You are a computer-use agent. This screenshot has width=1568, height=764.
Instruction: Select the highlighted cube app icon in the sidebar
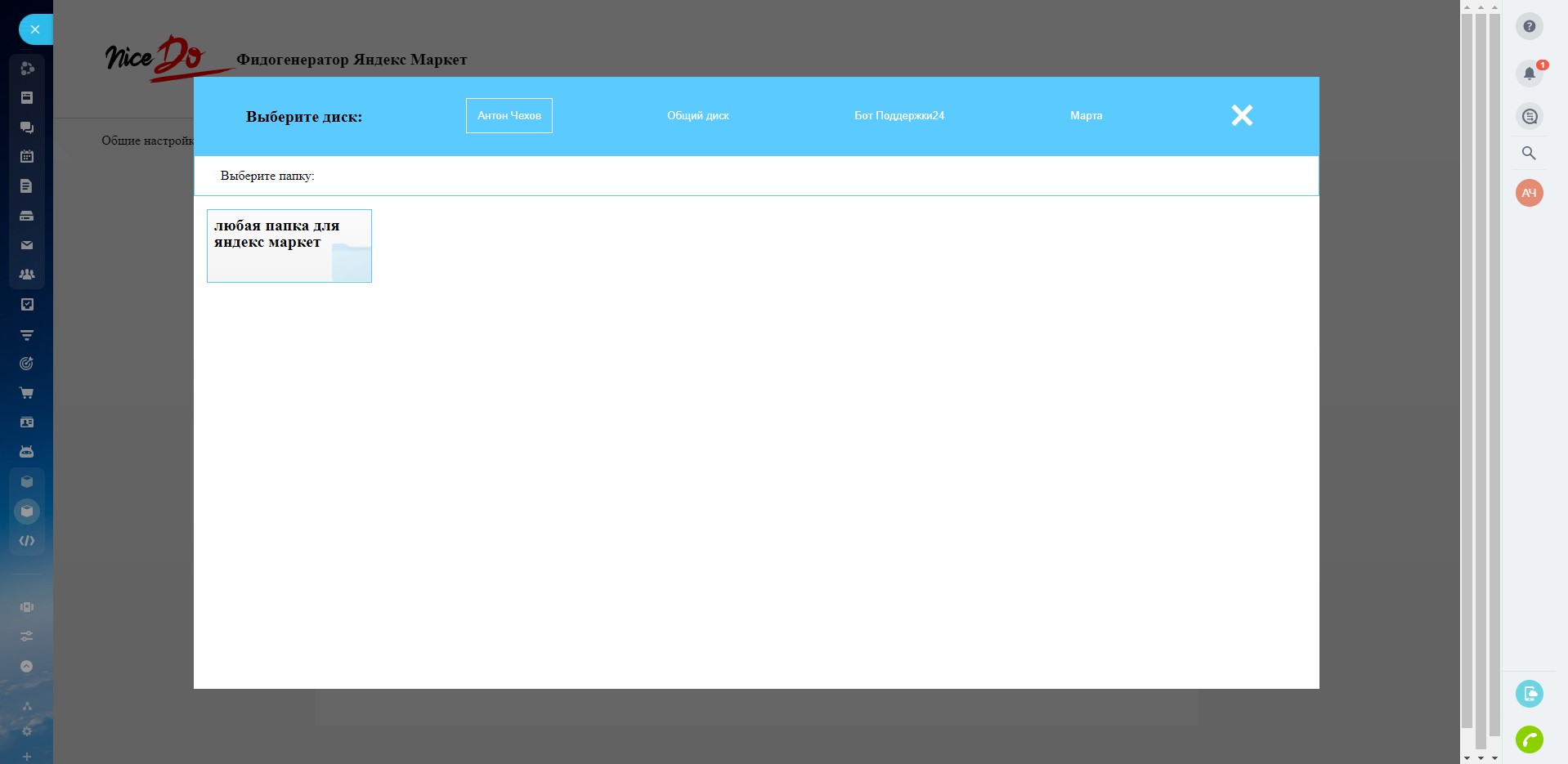[x=27, y=512]
